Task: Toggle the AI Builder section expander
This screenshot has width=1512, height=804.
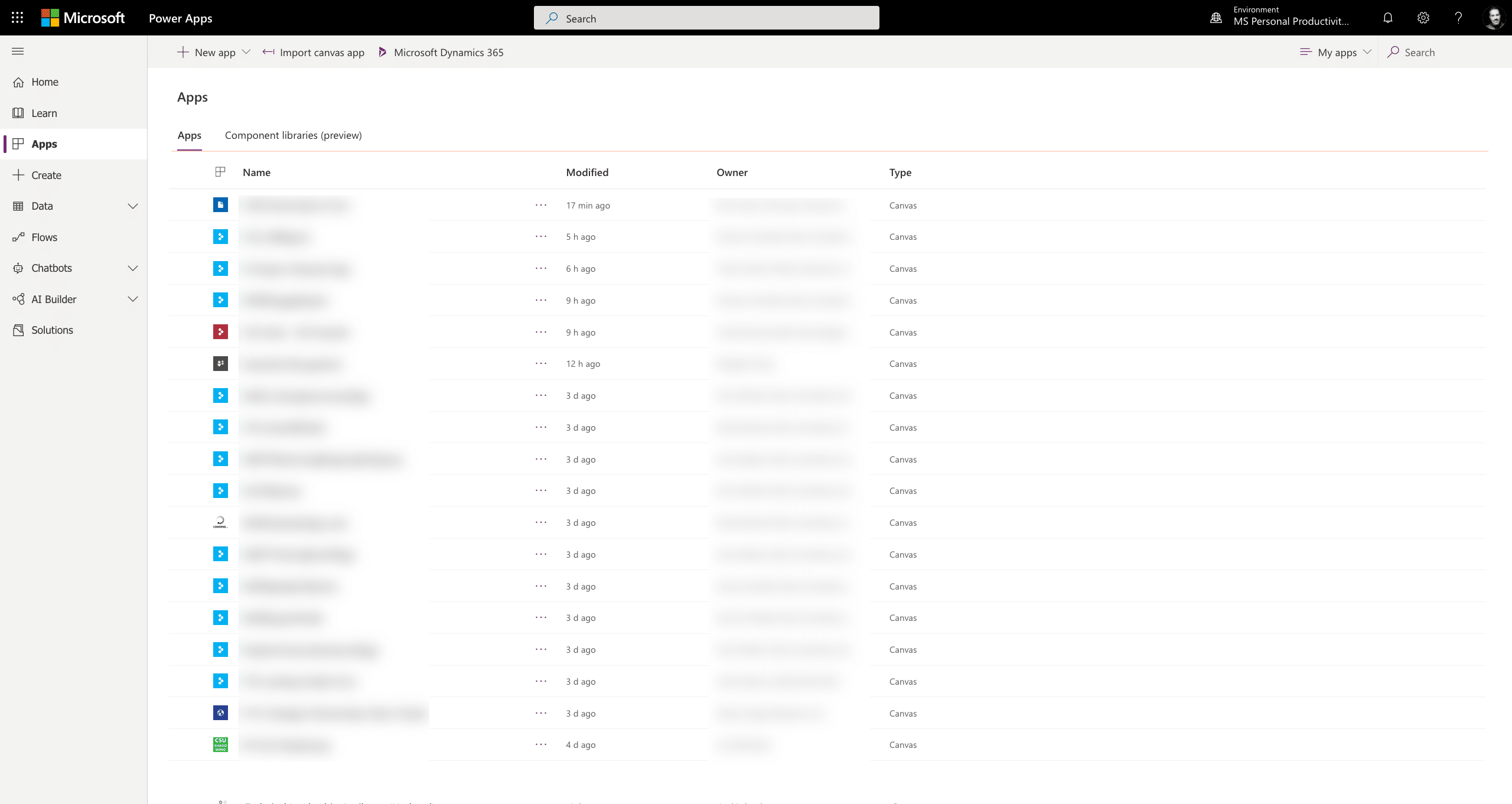Action: point(132,299)
